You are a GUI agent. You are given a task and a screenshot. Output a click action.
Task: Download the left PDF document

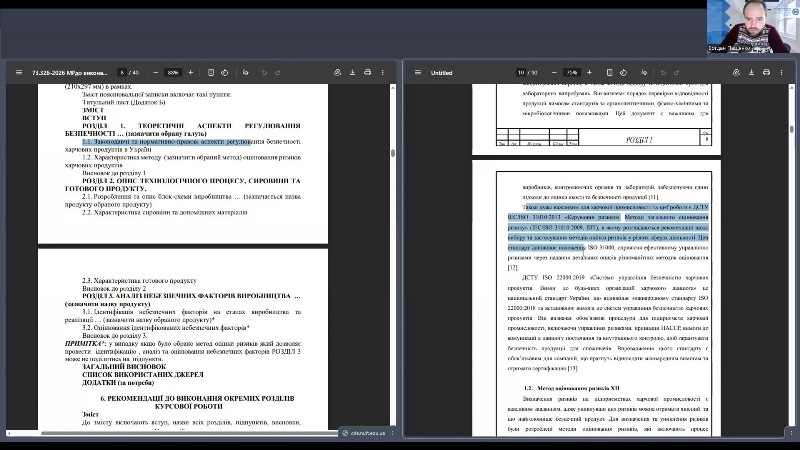pos(352,72)
